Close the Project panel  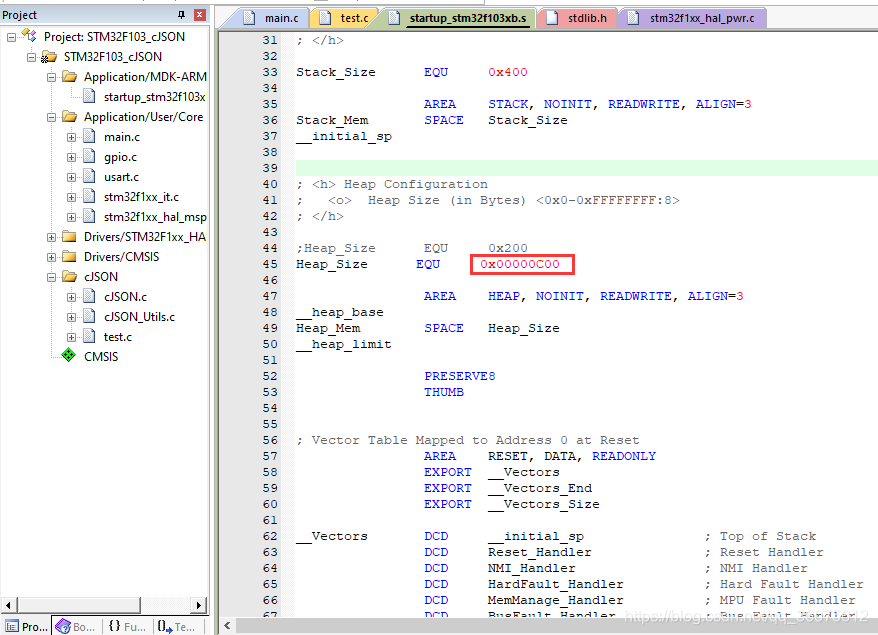(x=198, y=14)
